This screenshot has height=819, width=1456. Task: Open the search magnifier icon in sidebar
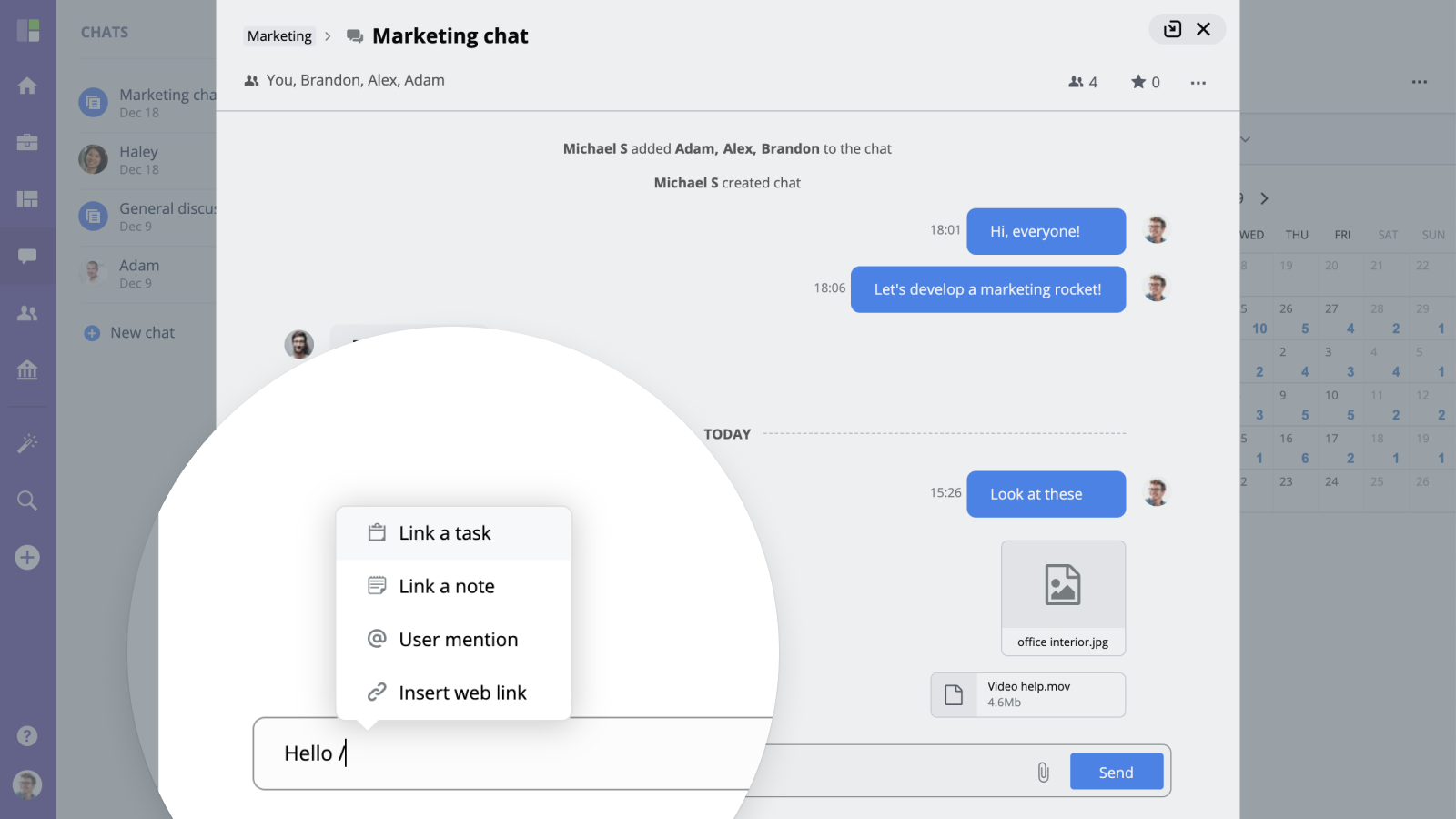click(27, 500)
